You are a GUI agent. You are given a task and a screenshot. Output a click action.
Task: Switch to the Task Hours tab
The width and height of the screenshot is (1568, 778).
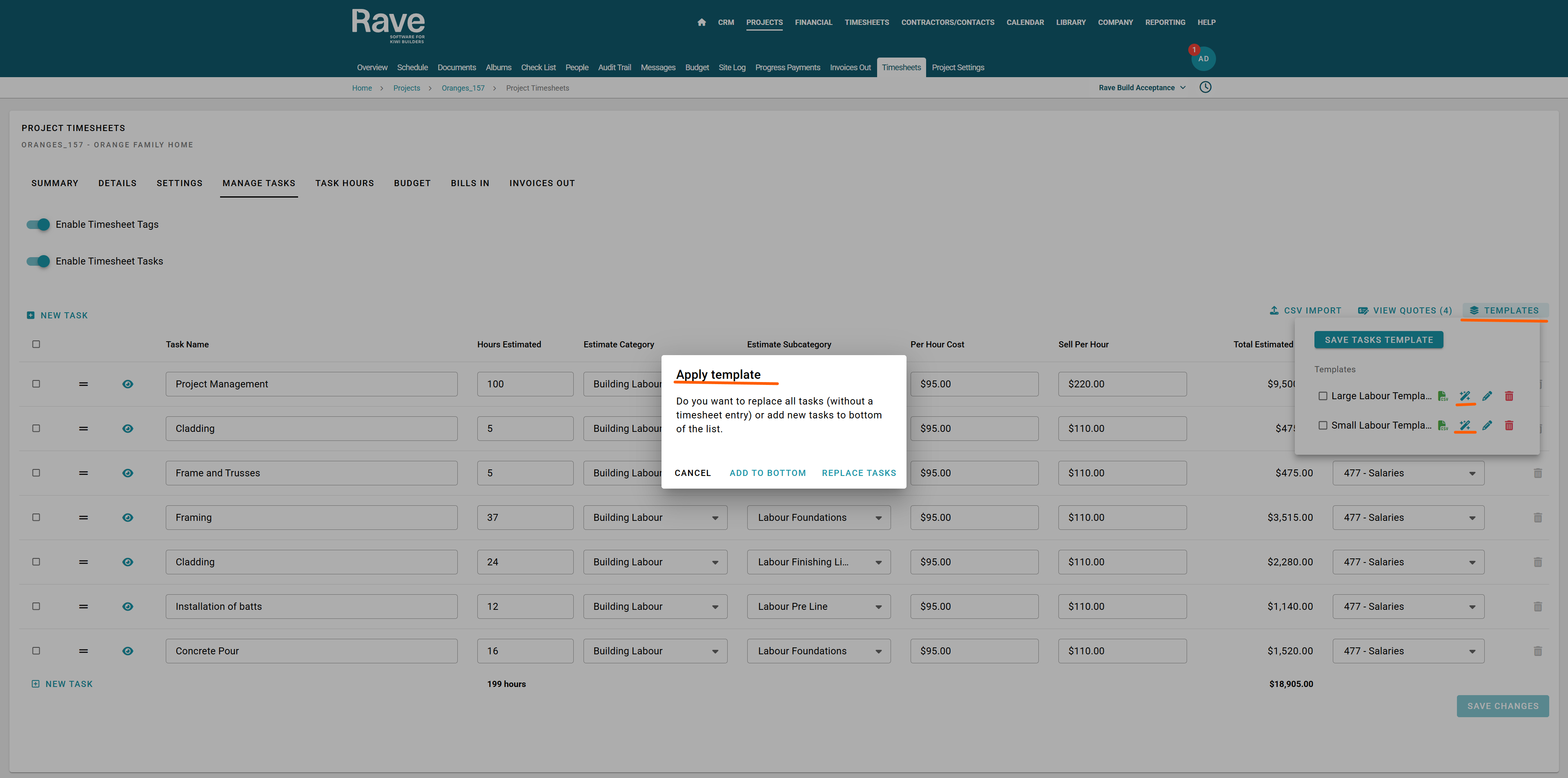click(345, 183)
